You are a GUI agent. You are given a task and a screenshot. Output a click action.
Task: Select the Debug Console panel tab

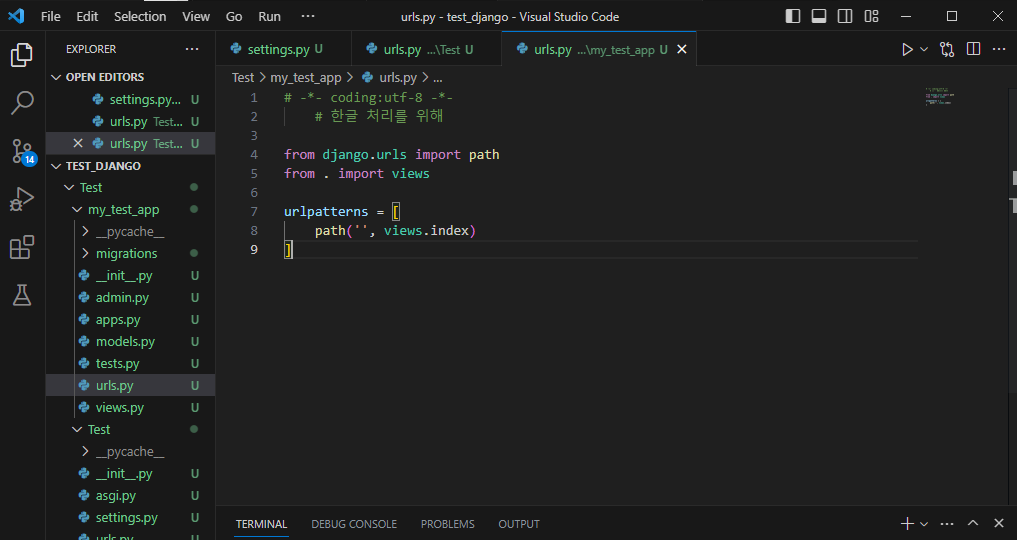tap(354, 524)
